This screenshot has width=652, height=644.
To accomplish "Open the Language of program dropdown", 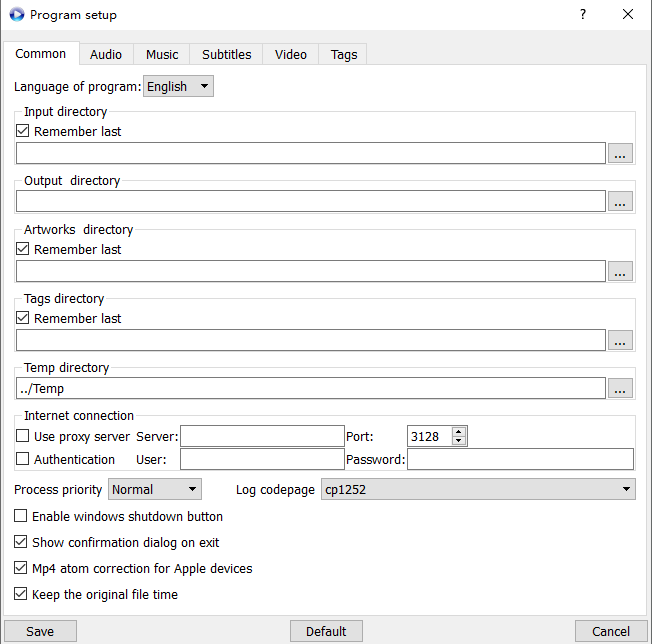I will (178, 87).
